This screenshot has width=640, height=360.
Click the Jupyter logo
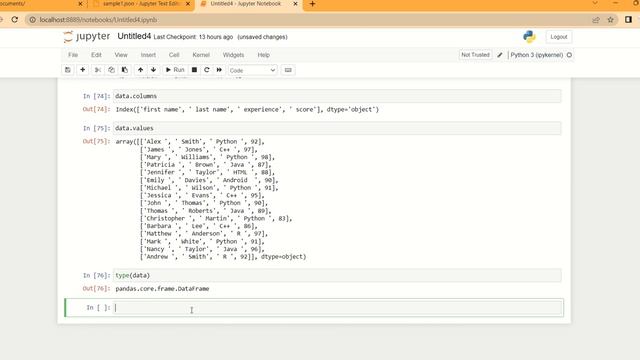[87, 37]
